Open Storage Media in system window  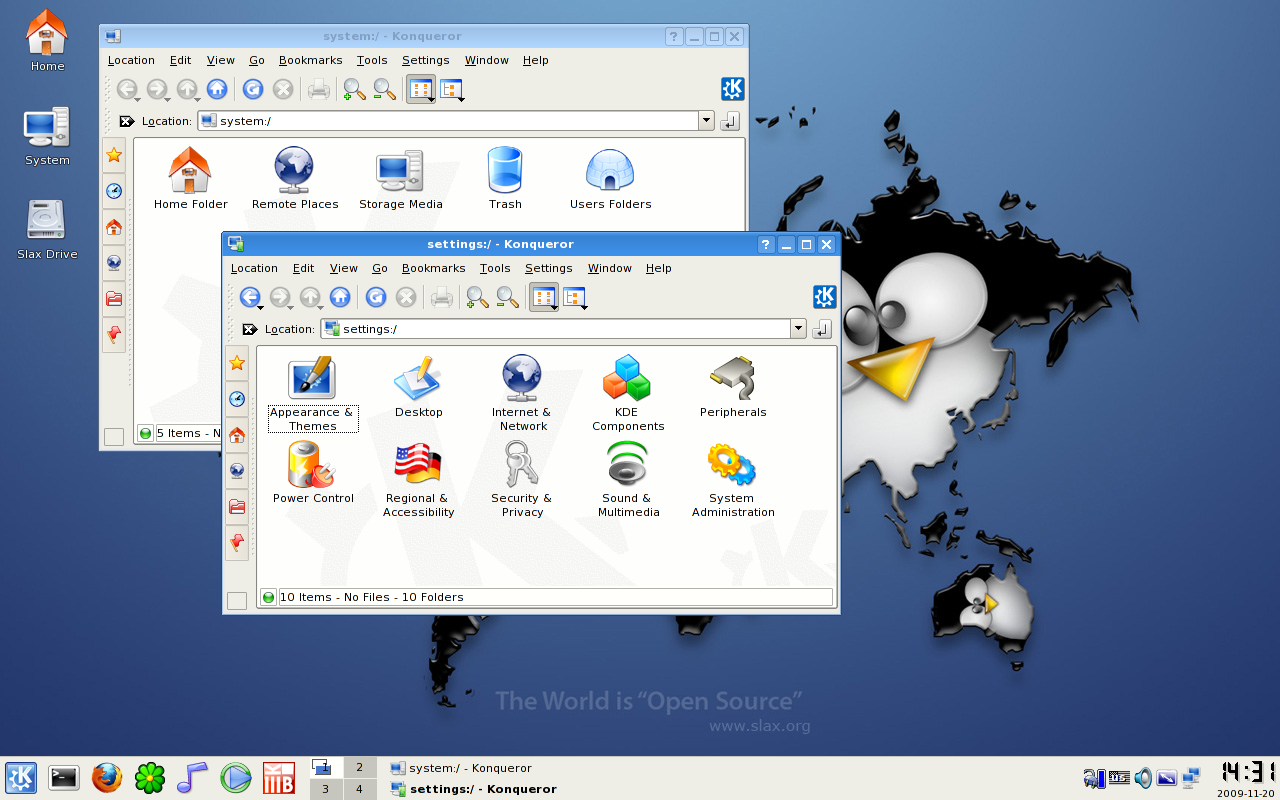tap(400, 172)
